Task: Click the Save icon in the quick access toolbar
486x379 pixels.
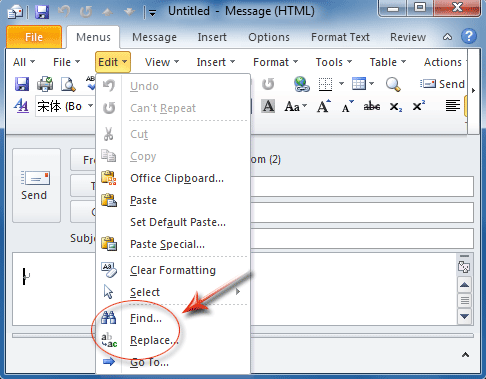Action: [x=42, y=12]
